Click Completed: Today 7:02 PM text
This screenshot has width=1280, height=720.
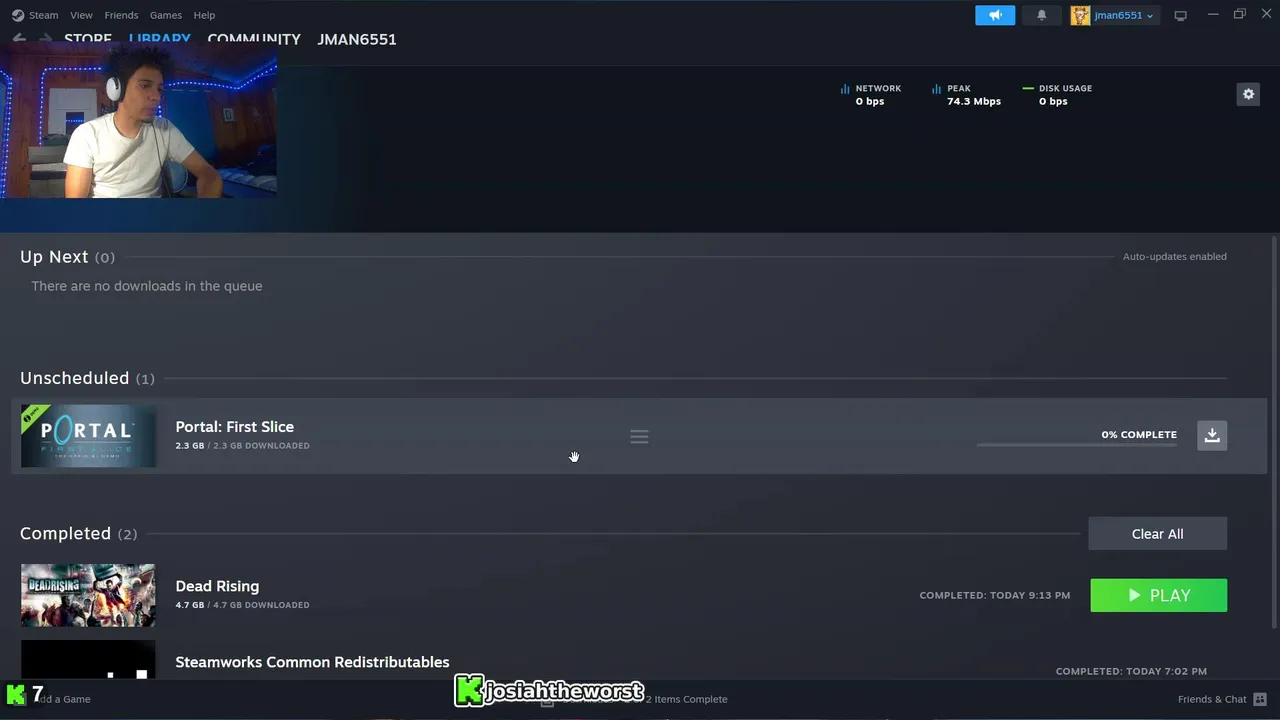point(1131,671)
